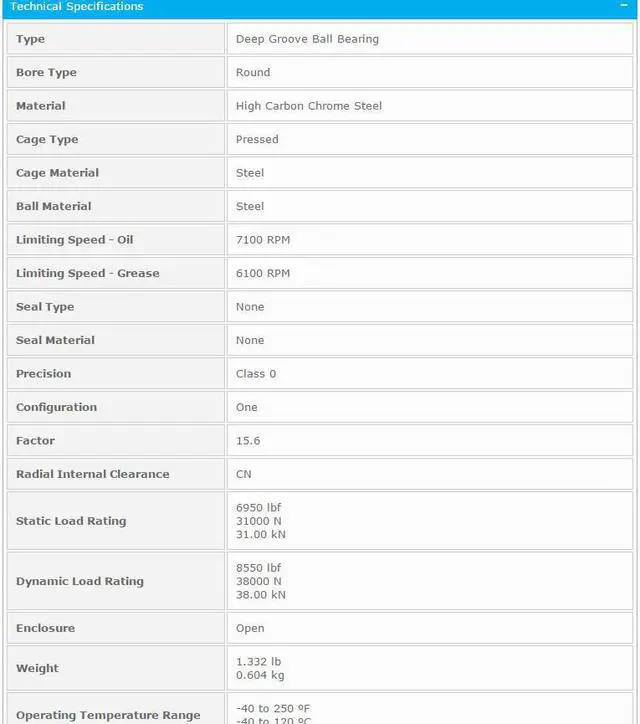
Task: Collapse the Technical Specifications panel minus icon
Action: point(624,6)
